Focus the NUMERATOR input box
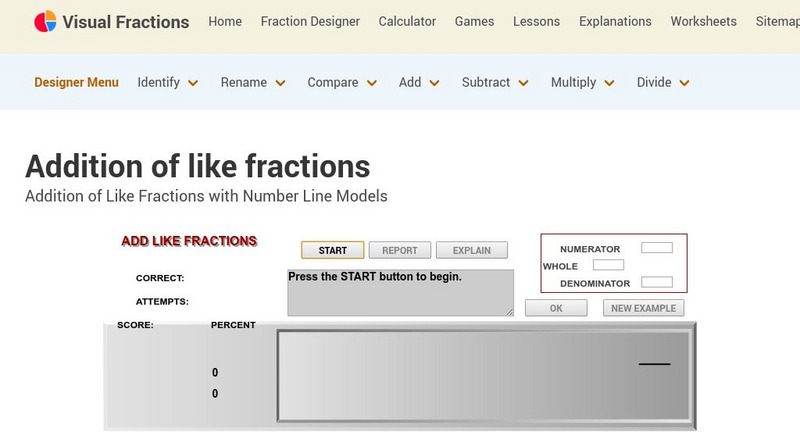The width and height of the screenshot is (800, 432). (x=657, y=248)
